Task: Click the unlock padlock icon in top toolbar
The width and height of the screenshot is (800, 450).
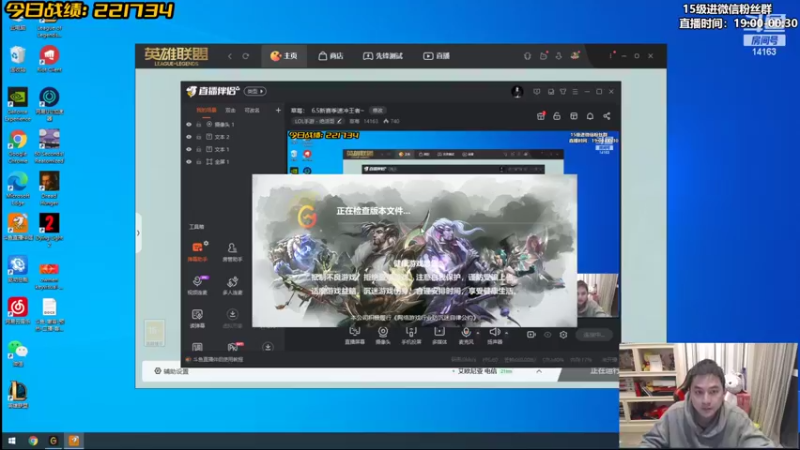Action: 557,116
